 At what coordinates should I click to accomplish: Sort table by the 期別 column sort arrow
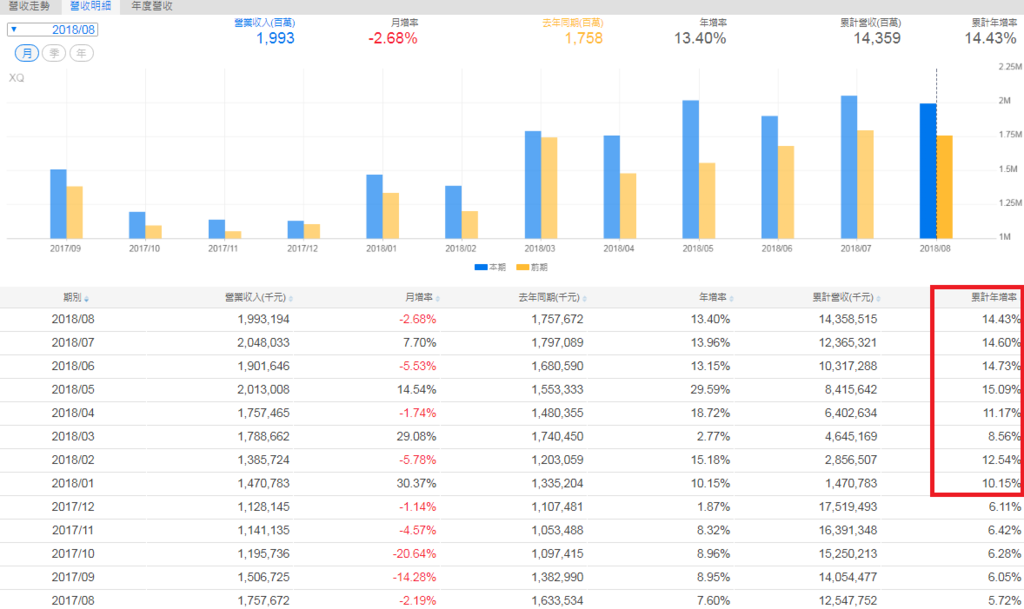[x=86, y=299]
